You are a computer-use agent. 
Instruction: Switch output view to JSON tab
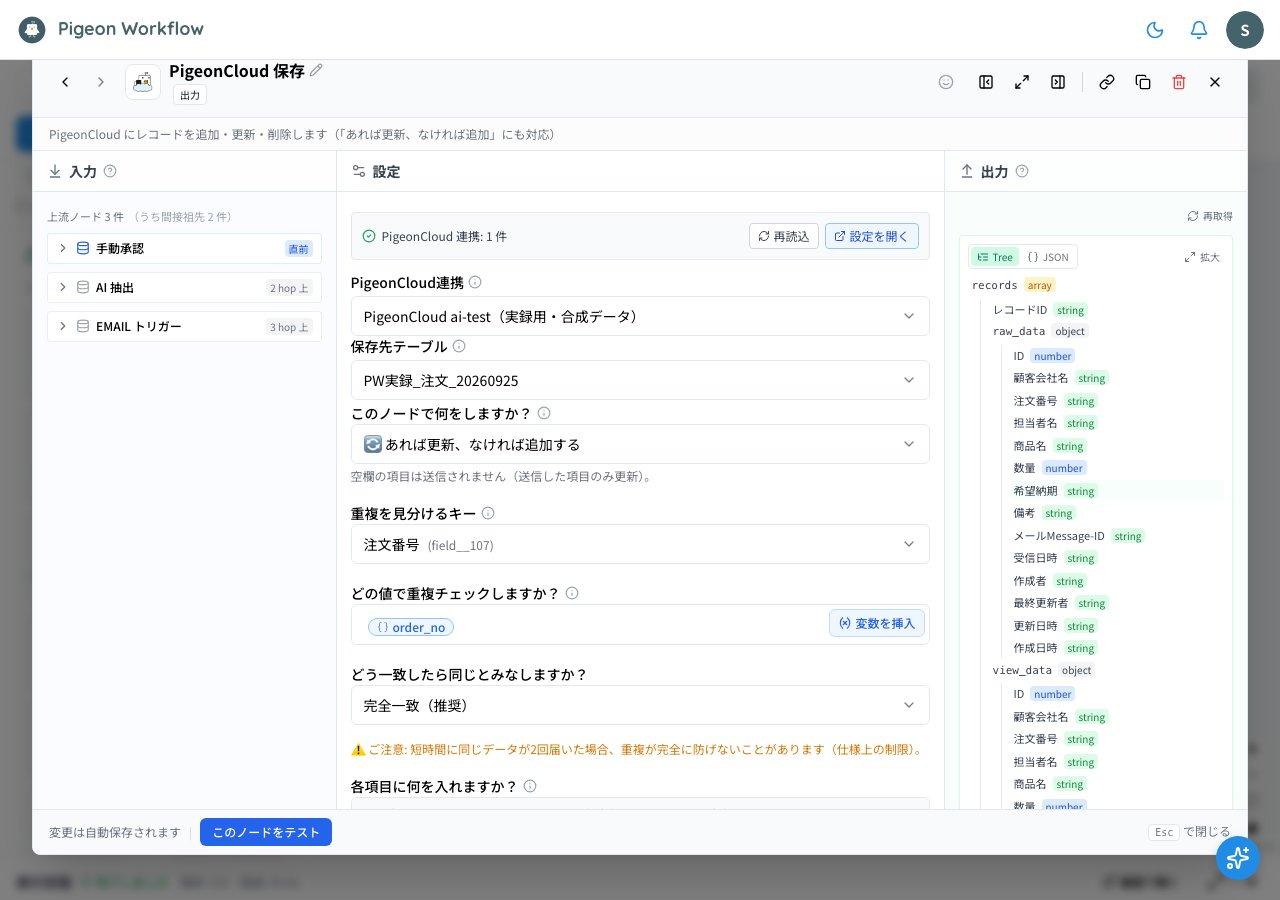coord(1048,257)
